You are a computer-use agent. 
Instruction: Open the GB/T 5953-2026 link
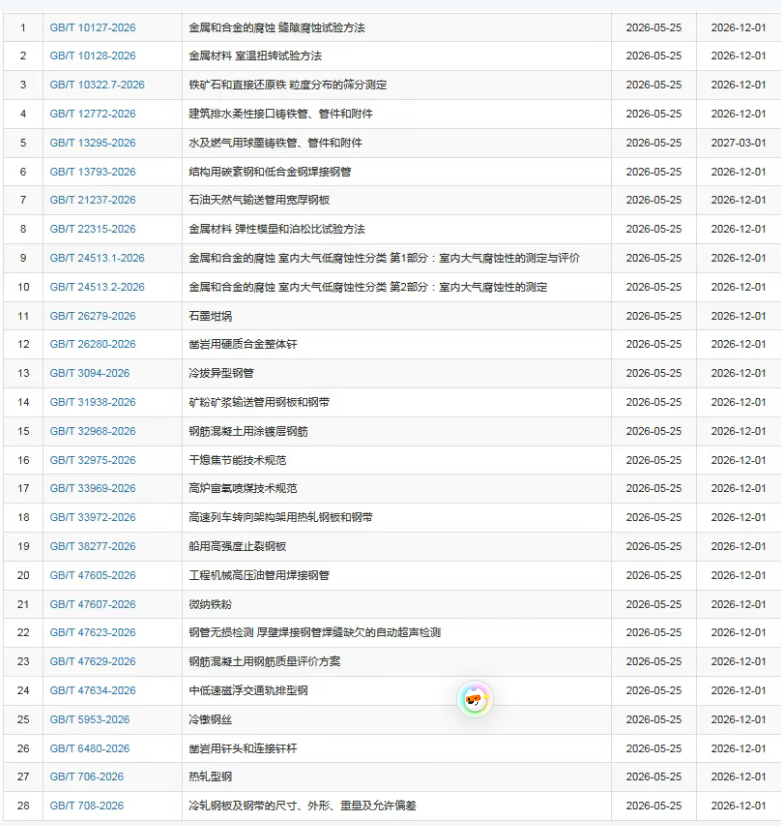coord(90,719)
